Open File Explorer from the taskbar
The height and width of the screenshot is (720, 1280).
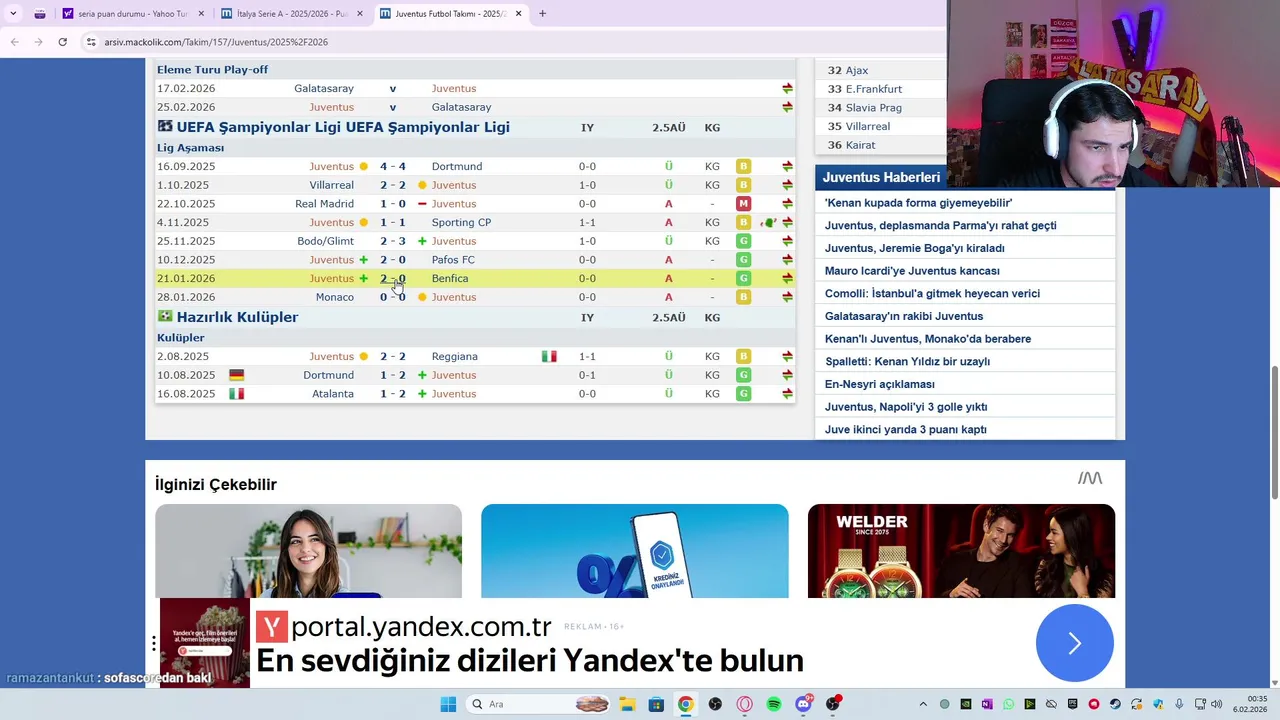[x=626, y=704]
